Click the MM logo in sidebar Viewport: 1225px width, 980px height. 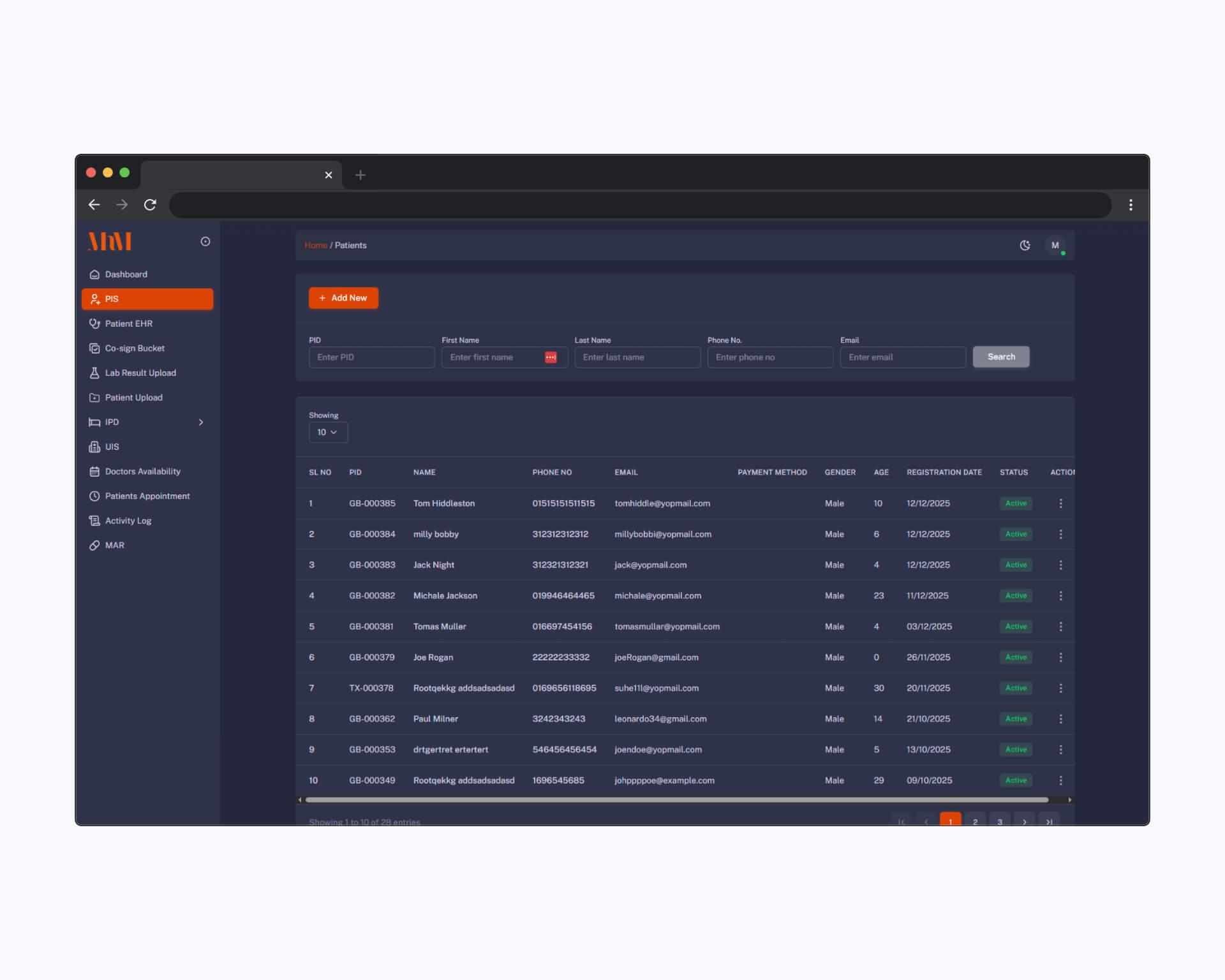110,242
